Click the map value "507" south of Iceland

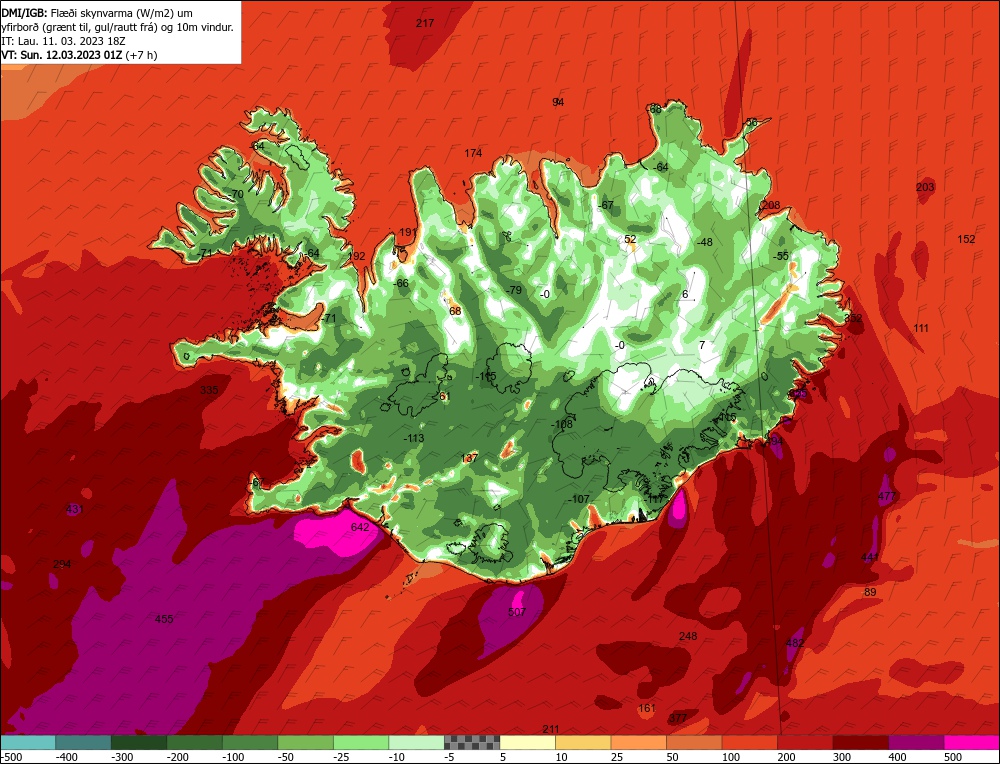pos(517,612)
